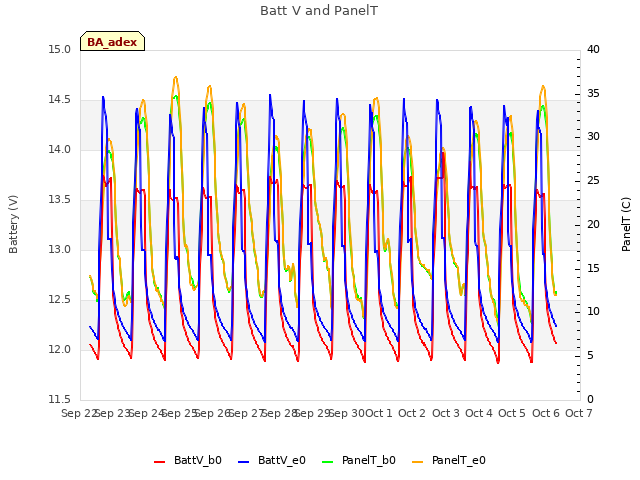Click the Sep 22 date label
640x480 pixels.
coord(79,413)
